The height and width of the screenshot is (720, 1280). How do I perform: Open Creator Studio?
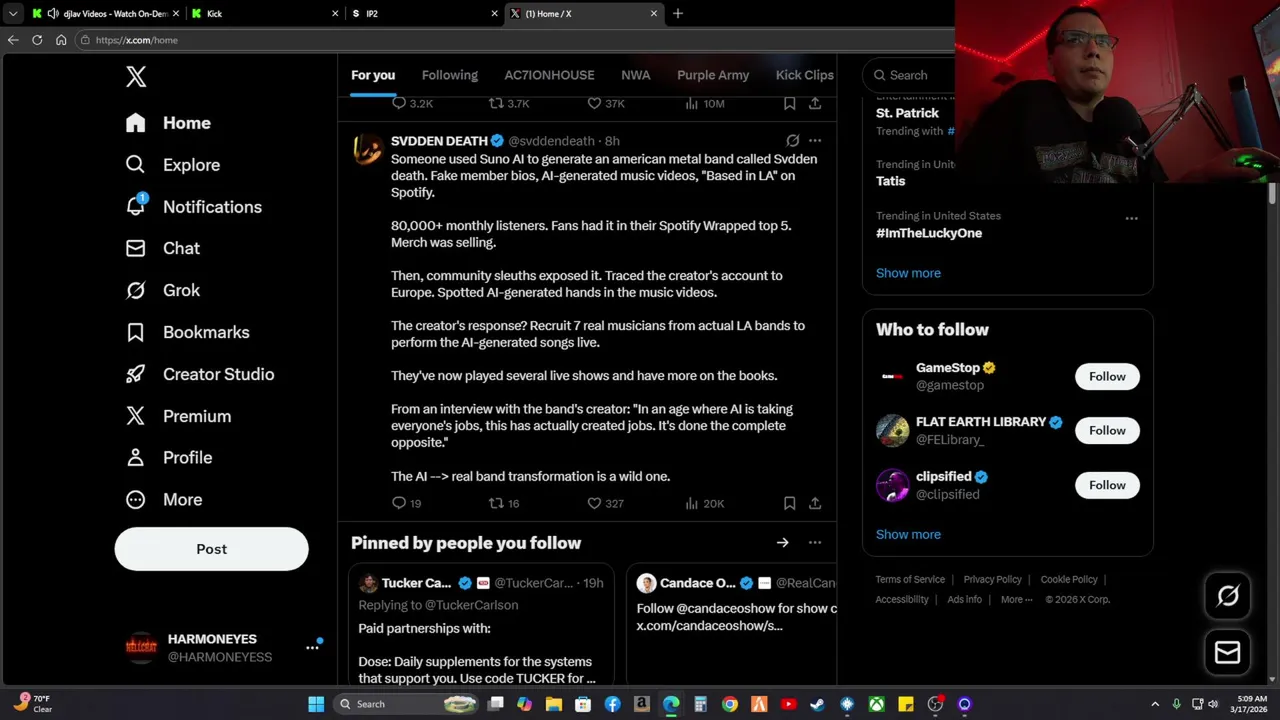tap(199, 374)
